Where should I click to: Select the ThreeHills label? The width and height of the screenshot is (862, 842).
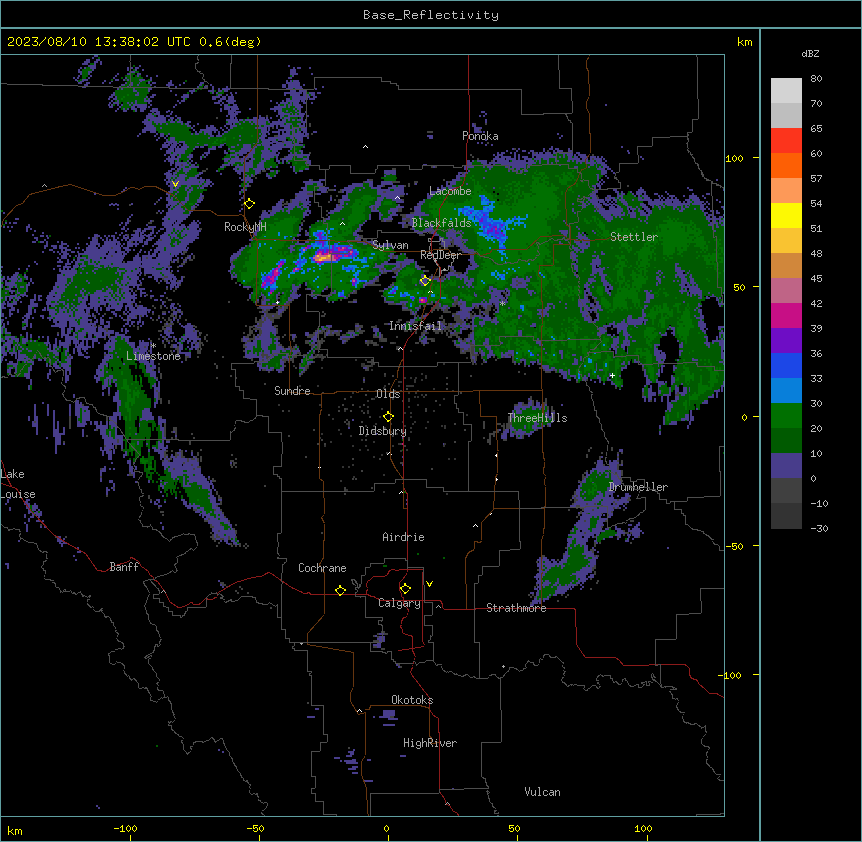coord(537,418)
